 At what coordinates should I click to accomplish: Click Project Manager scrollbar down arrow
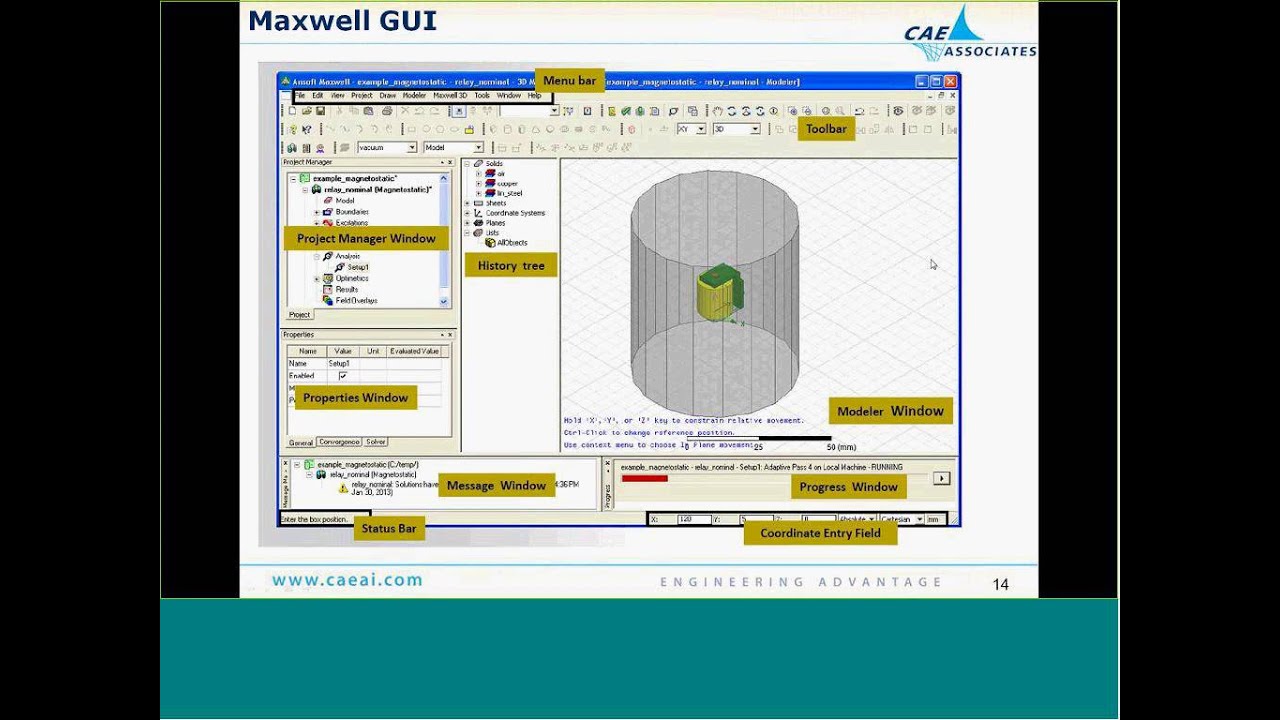click(x=444, y=301)
